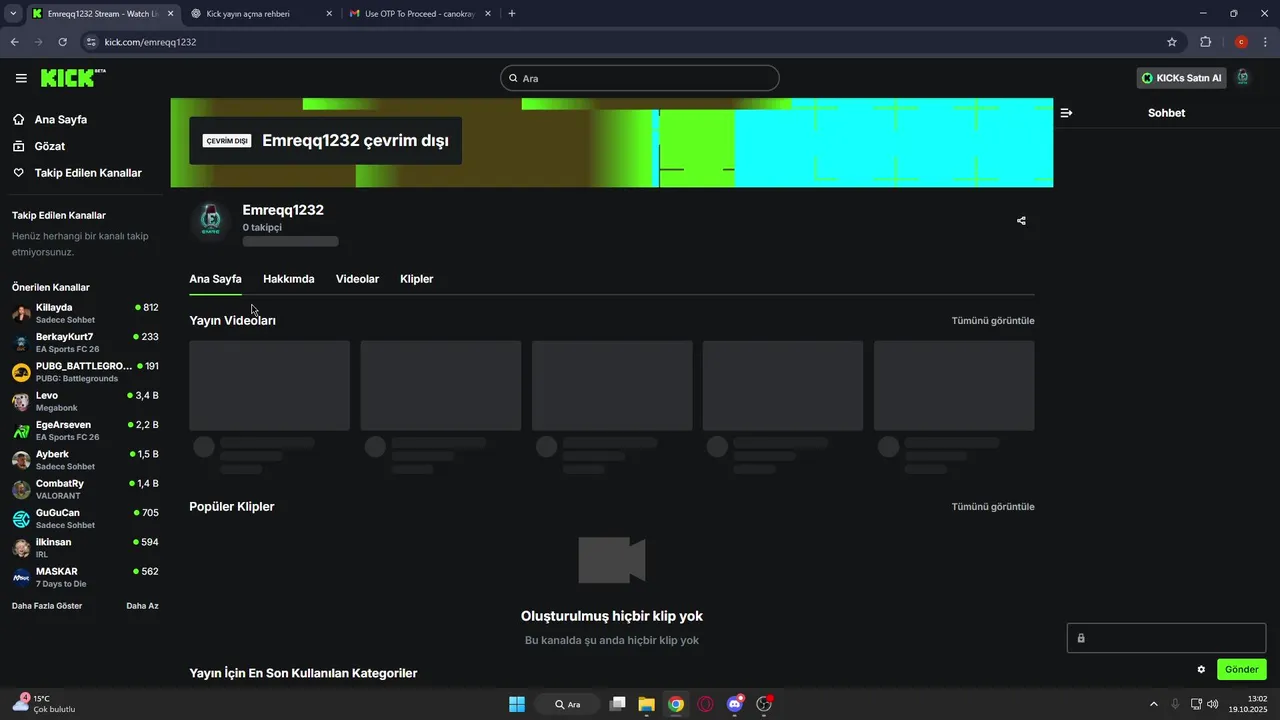Open Levo recommended channel
This screenshot has height=720, width=1280.
85,401
